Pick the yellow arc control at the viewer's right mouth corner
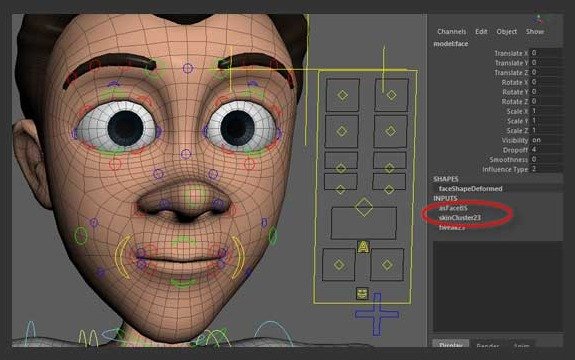The height and width of the screenshot is (360, 575). pyautogui.click(x=238, y=256)
